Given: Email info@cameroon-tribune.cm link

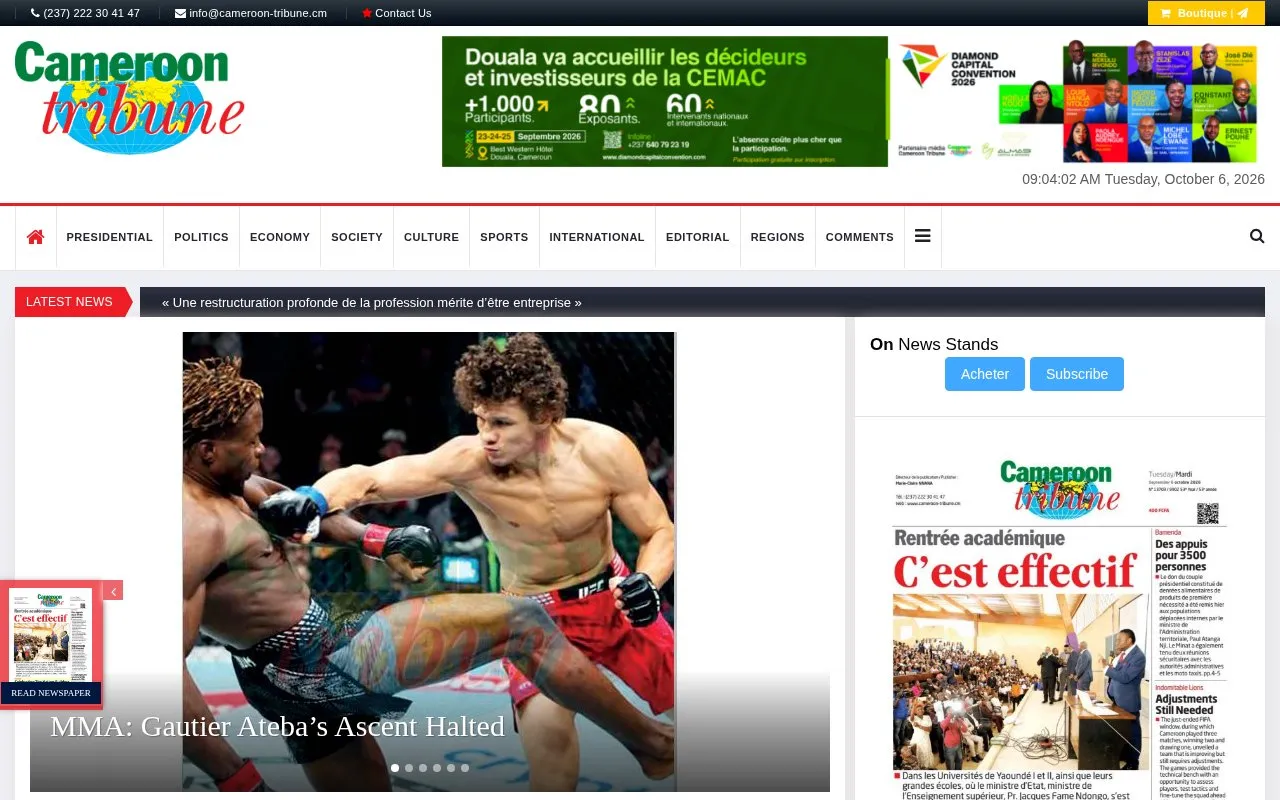Looking at the screenshot, I should [251, 13].
